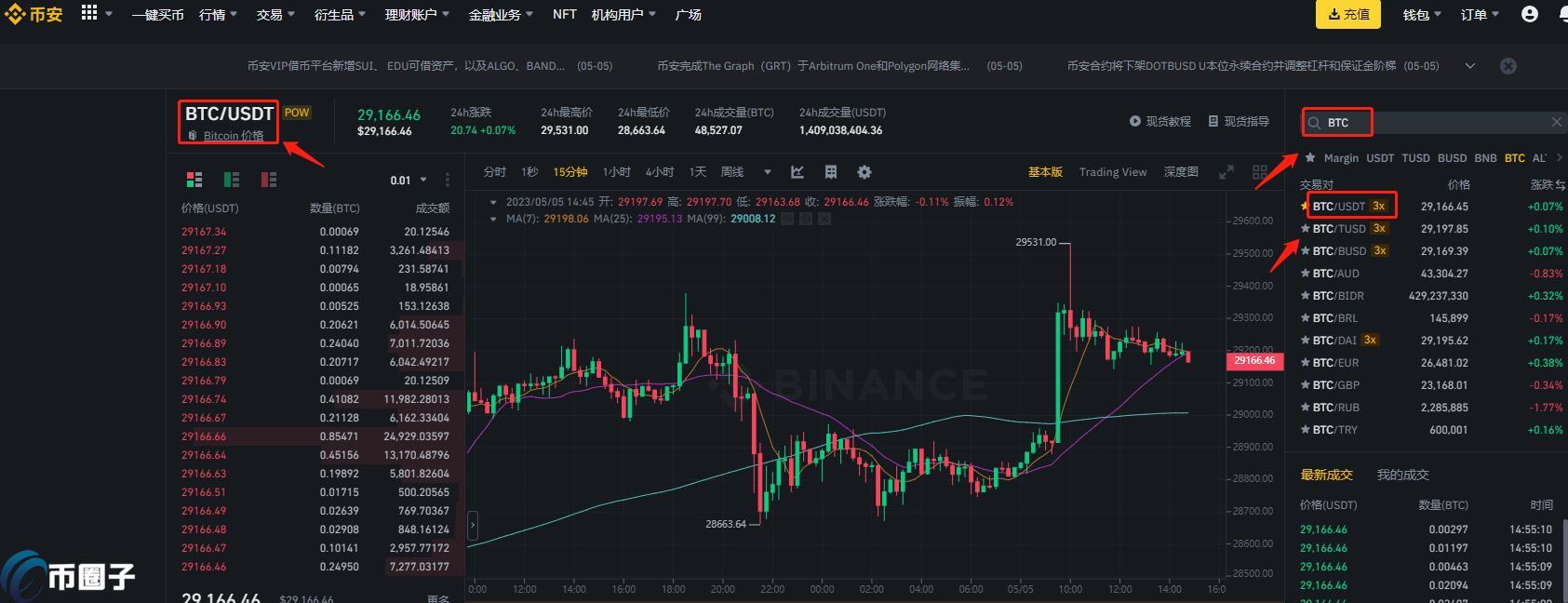1568x603 pixels.
Task: Select the 15分钟 chart interval
Action: click(570, 172)
